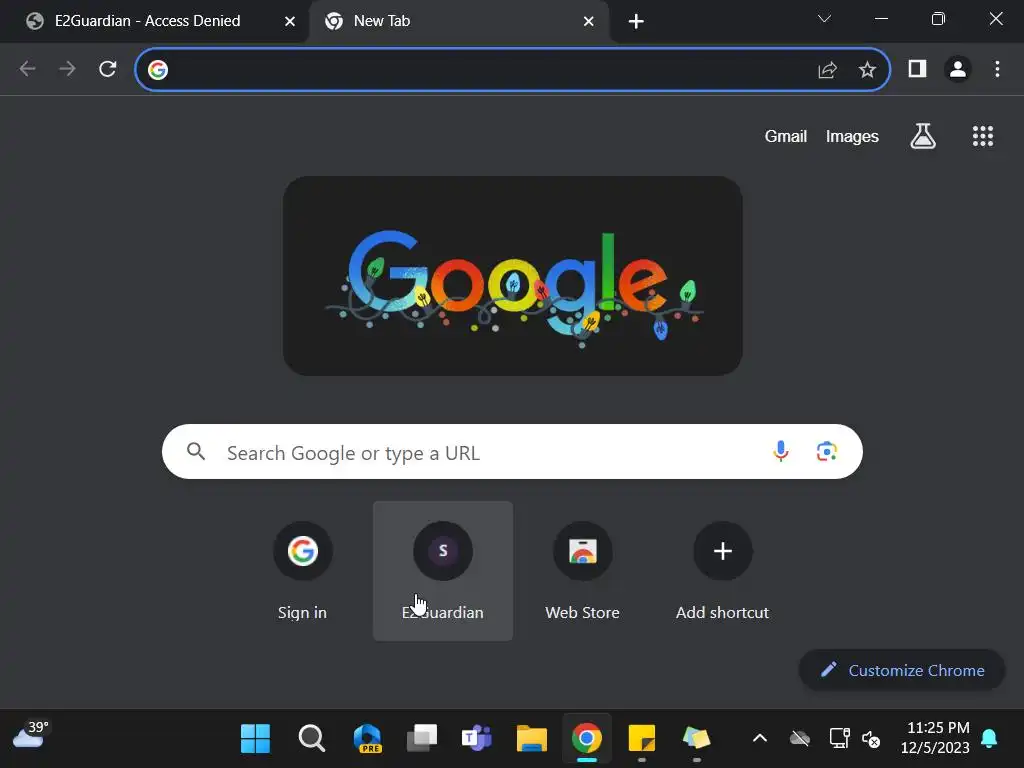Open the map-like app on the taskbar
This screenshot has height=768, width=1024.
[696, 738]
